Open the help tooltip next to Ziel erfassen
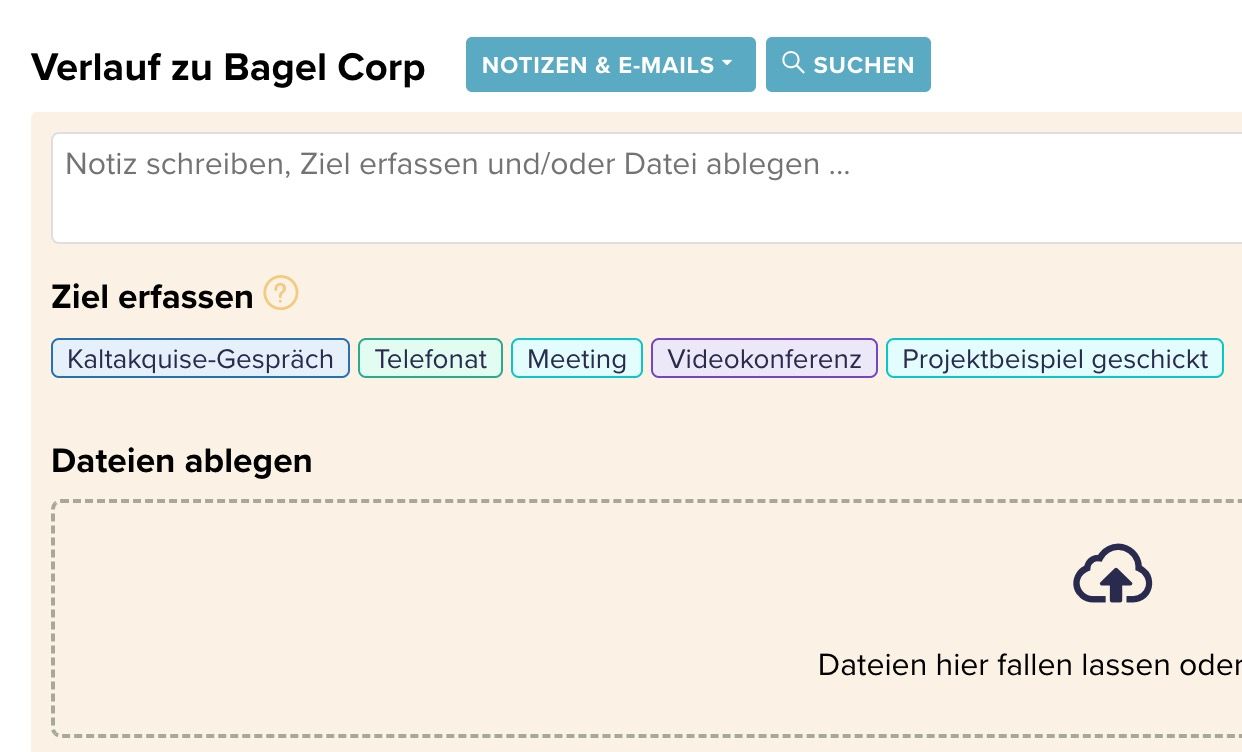The image size is (1242, 752). pyautogui.click(x=281, y=294)
